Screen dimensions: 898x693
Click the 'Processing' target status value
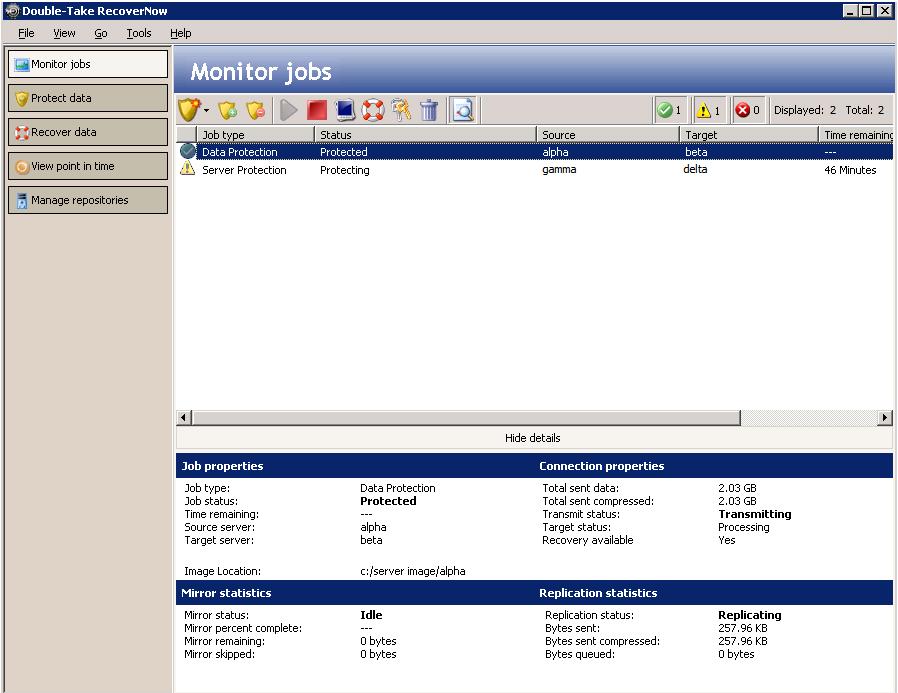(x=743, y=527)
